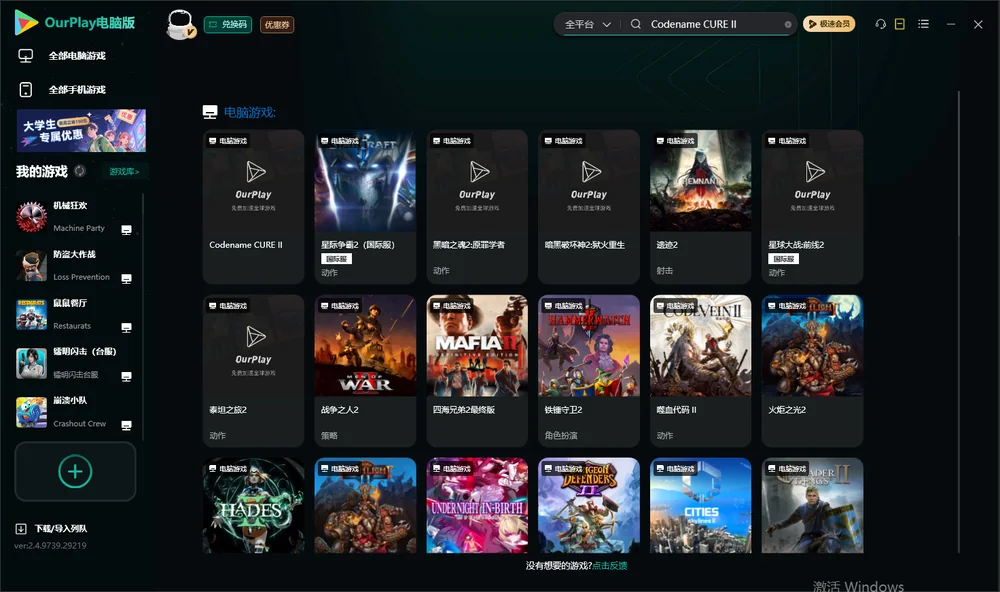The height and width of the screenshot is (592, 1000).
Task: Open the 星际争霸2 (国际服) game card
Action: point(365,207)
